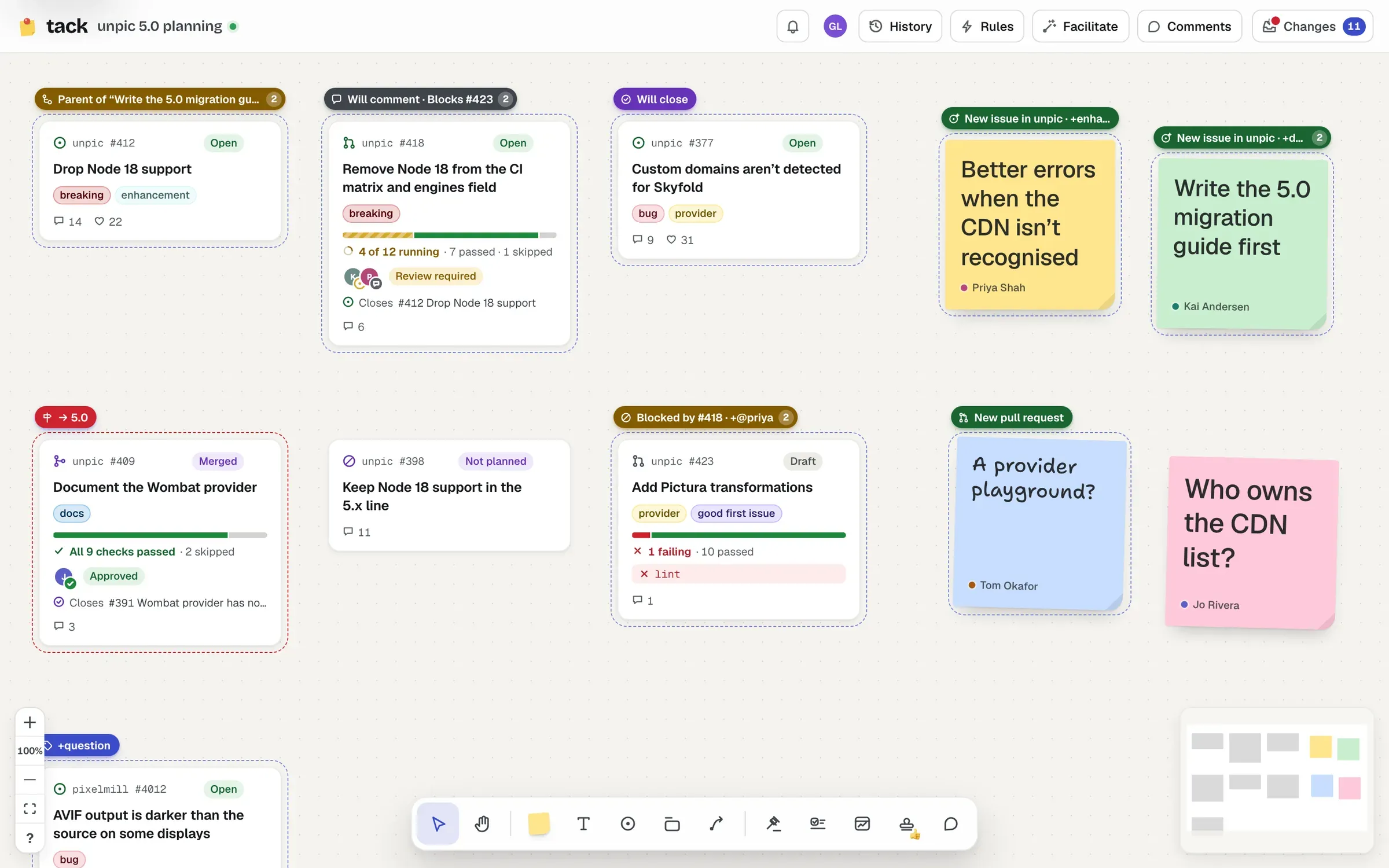1389x868 pixels.
Task: Open the Comments panel
Action: click(x=1190, y=26)
